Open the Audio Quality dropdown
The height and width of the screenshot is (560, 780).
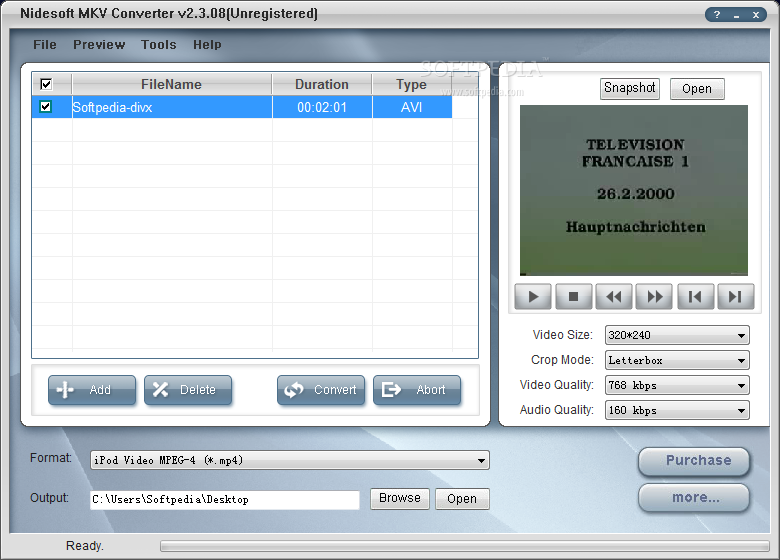(741, 410)
